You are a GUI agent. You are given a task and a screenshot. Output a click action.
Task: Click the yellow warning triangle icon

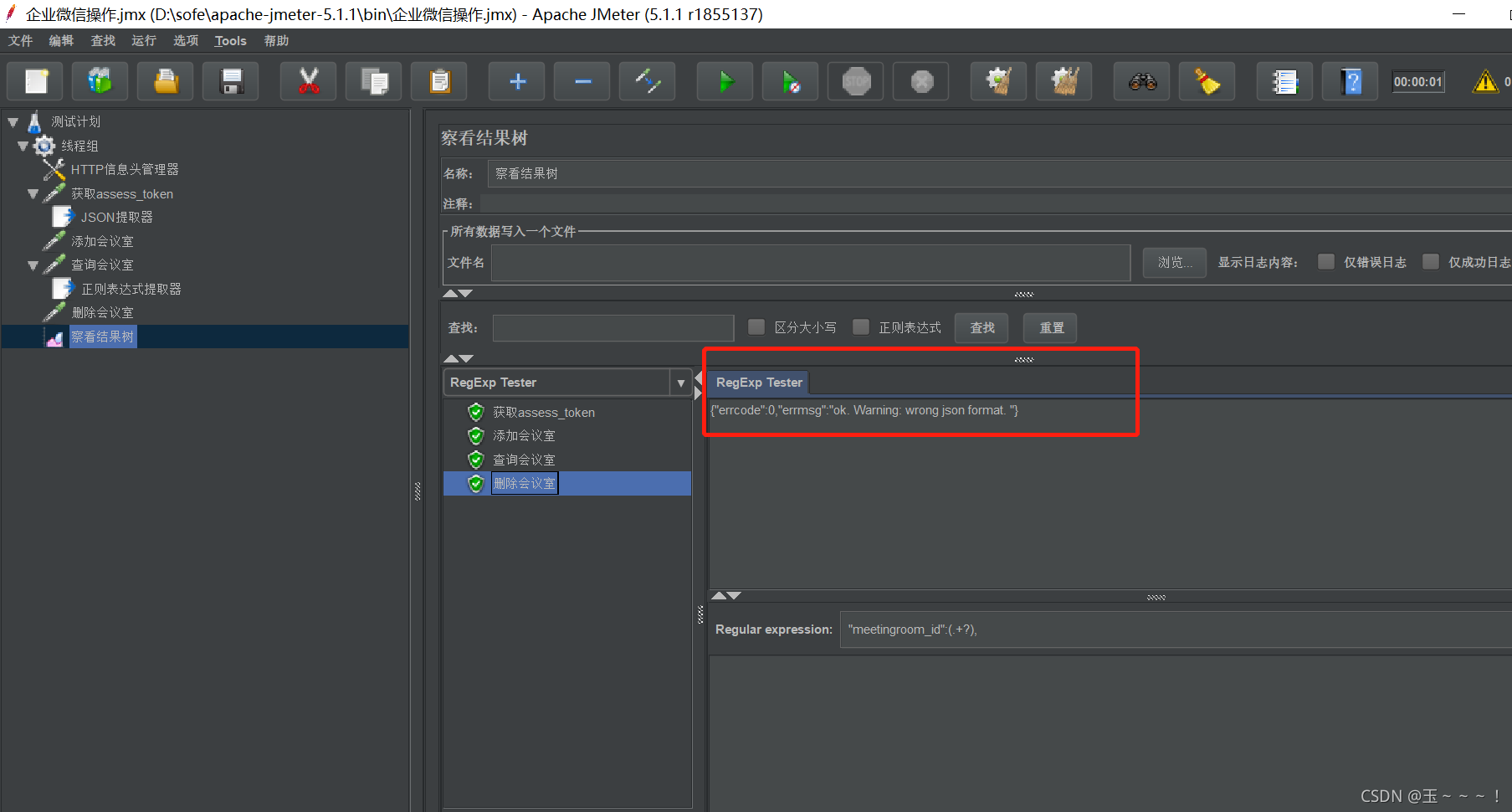click(1485, 81)
